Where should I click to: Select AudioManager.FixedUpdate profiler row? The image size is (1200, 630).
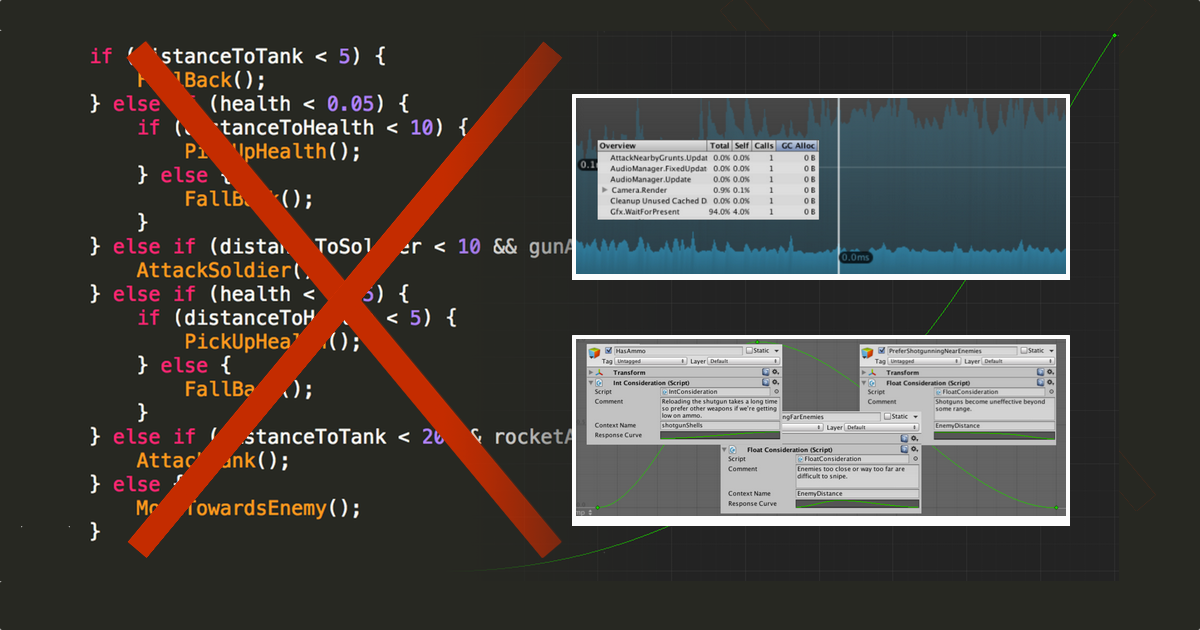click(x=708, y=169)
